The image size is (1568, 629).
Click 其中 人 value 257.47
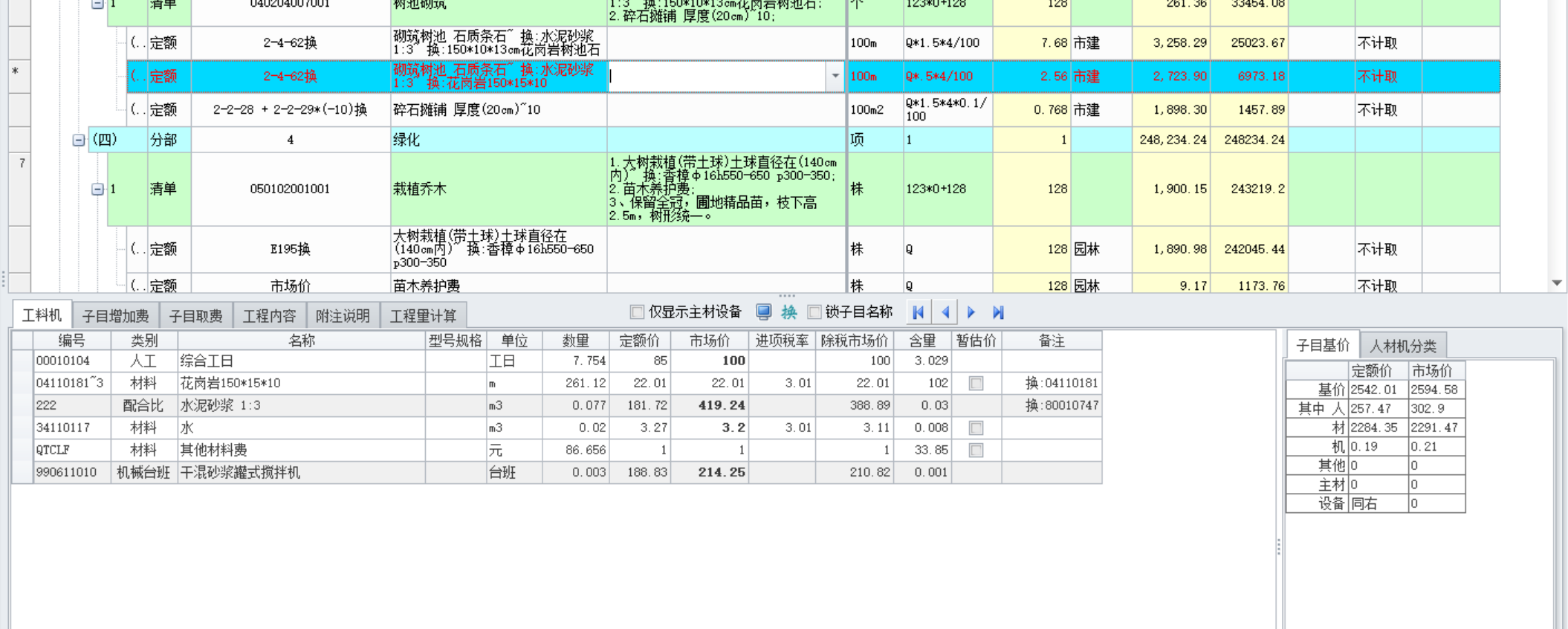pos(1379,409)
